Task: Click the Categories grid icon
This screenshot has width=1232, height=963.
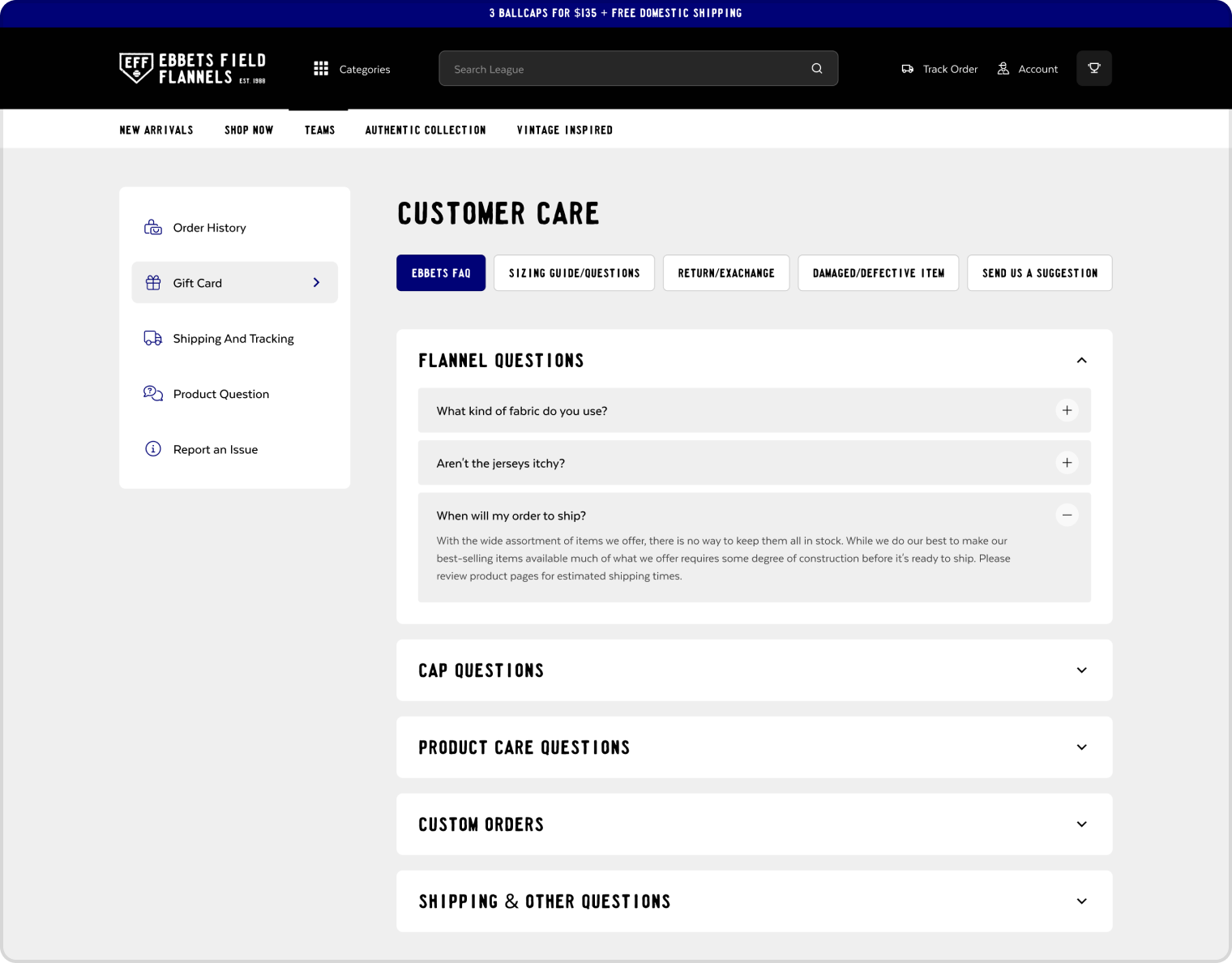Action: click(321, 69)
